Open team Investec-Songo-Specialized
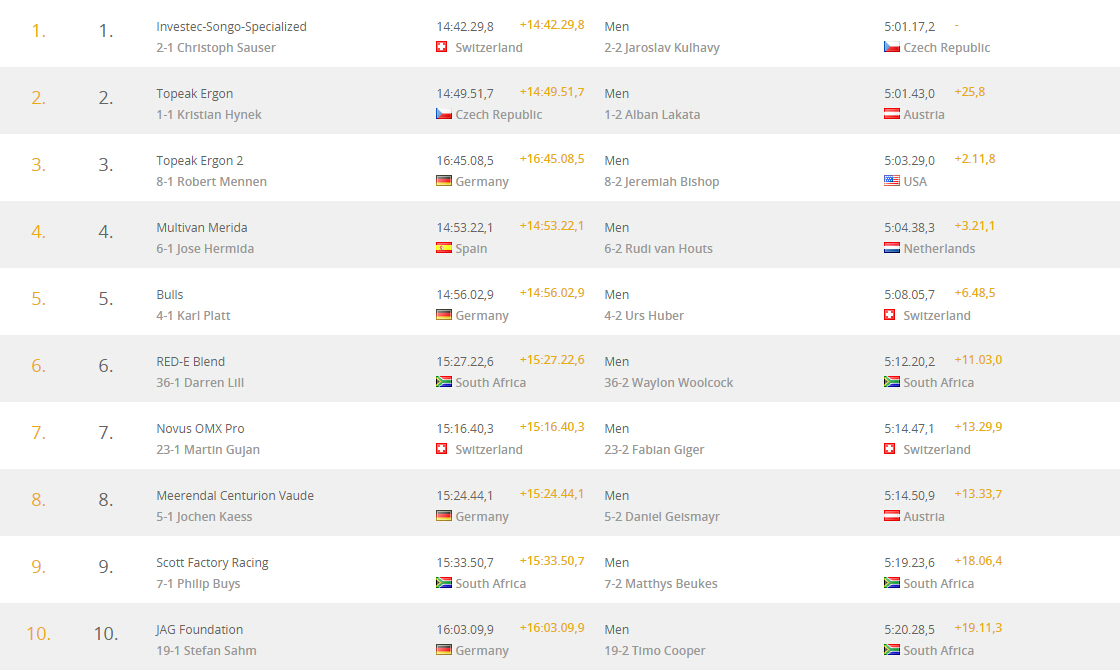 231,26
